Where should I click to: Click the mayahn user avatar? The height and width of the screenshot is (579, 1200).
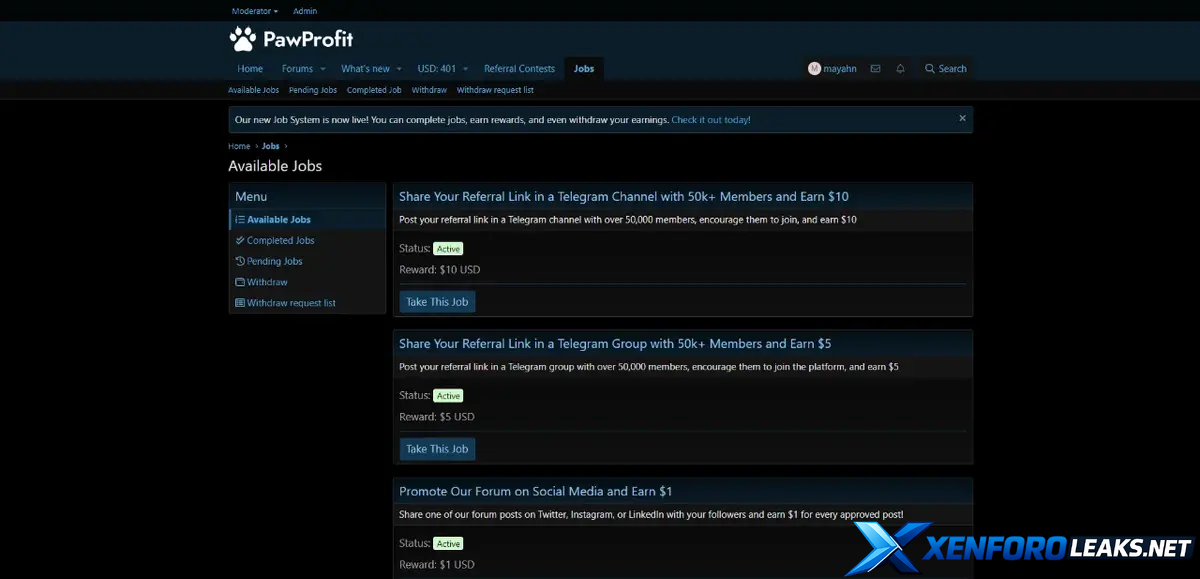814,69
